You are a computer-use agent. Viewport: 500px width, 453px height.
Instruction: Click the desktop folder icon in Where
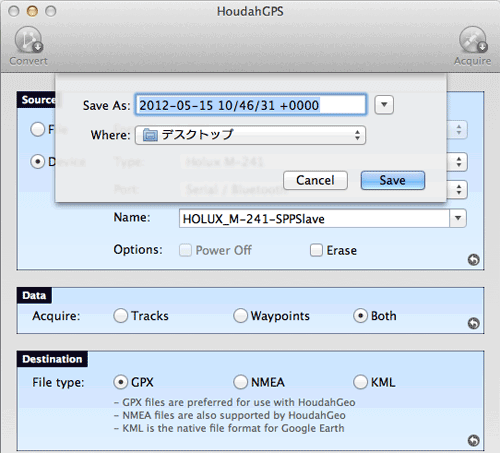tap(150, 135)
